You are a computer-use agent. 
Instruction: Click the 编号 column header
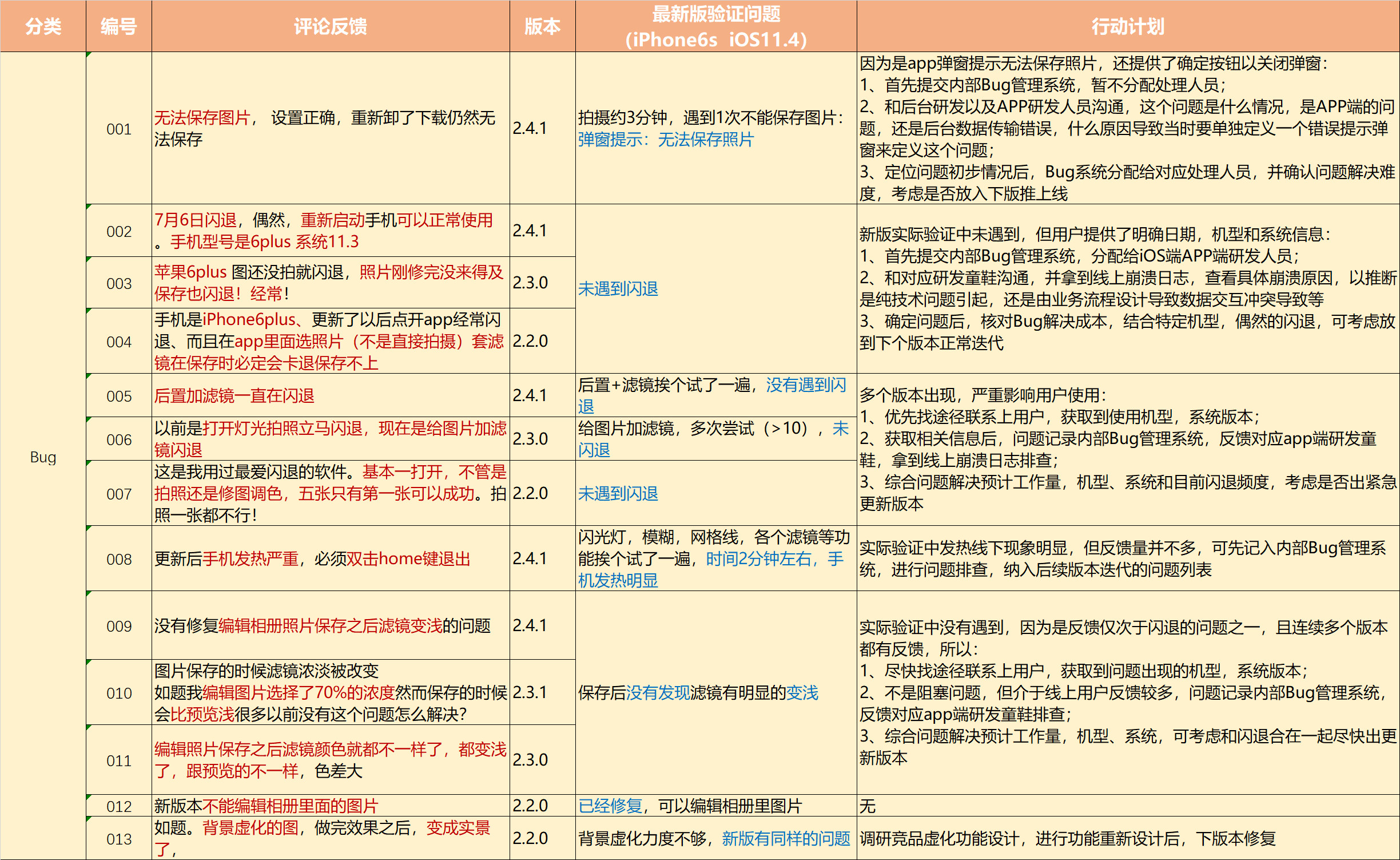(x=118, y=26)
